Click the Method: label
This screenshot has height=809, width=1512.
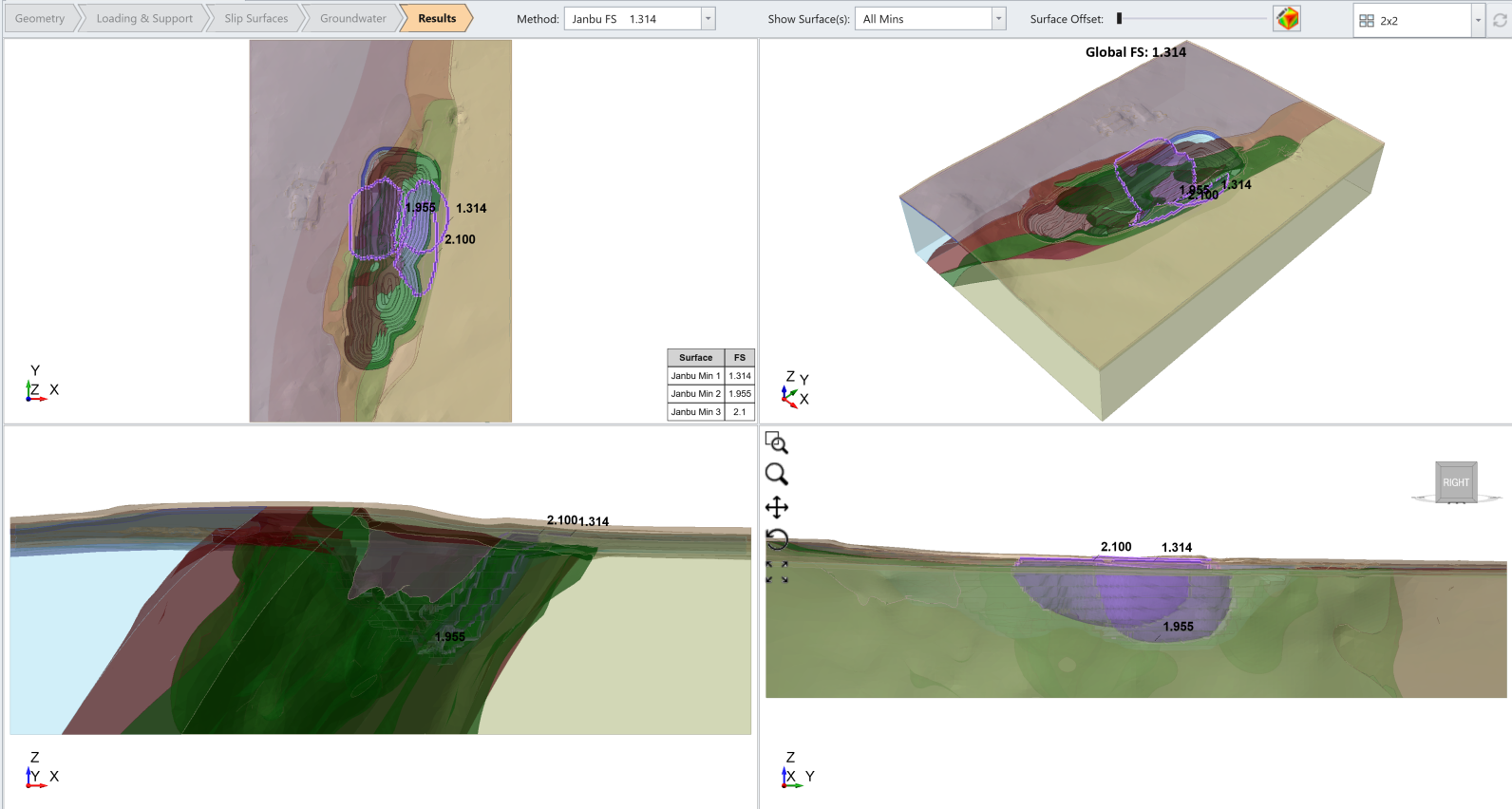pos(538,19)
